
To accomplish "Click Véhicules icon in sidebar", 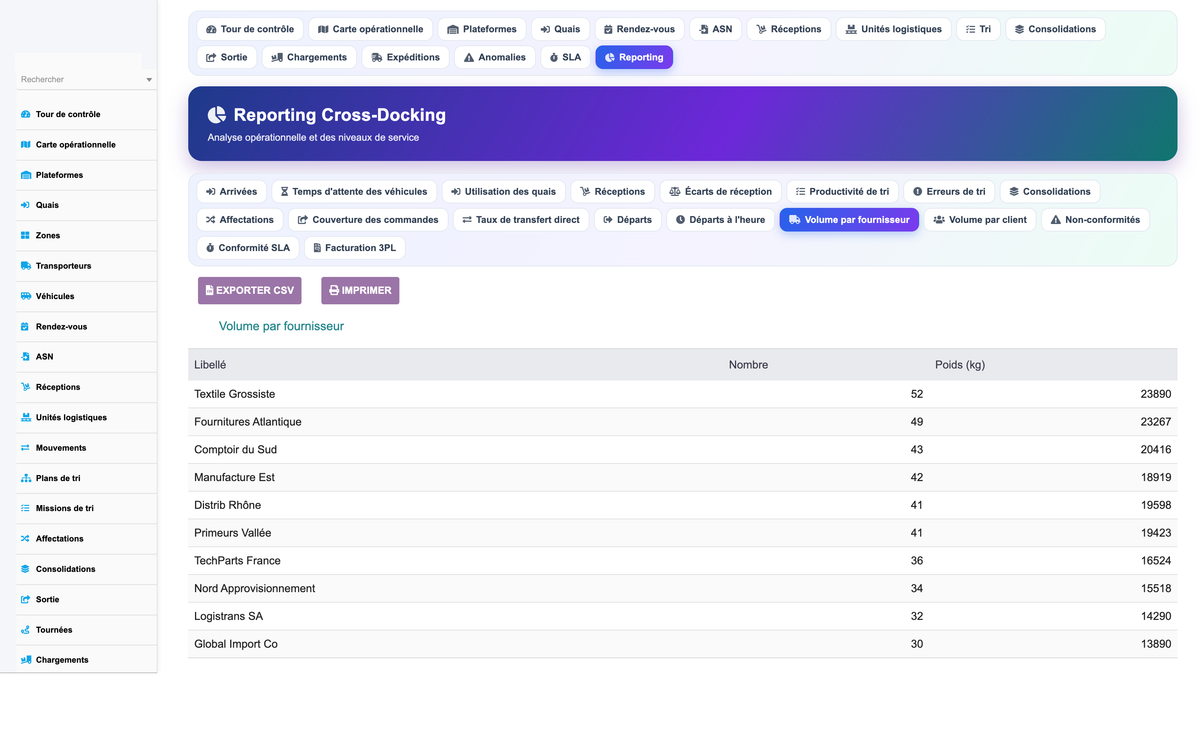I will coord(26,296).
